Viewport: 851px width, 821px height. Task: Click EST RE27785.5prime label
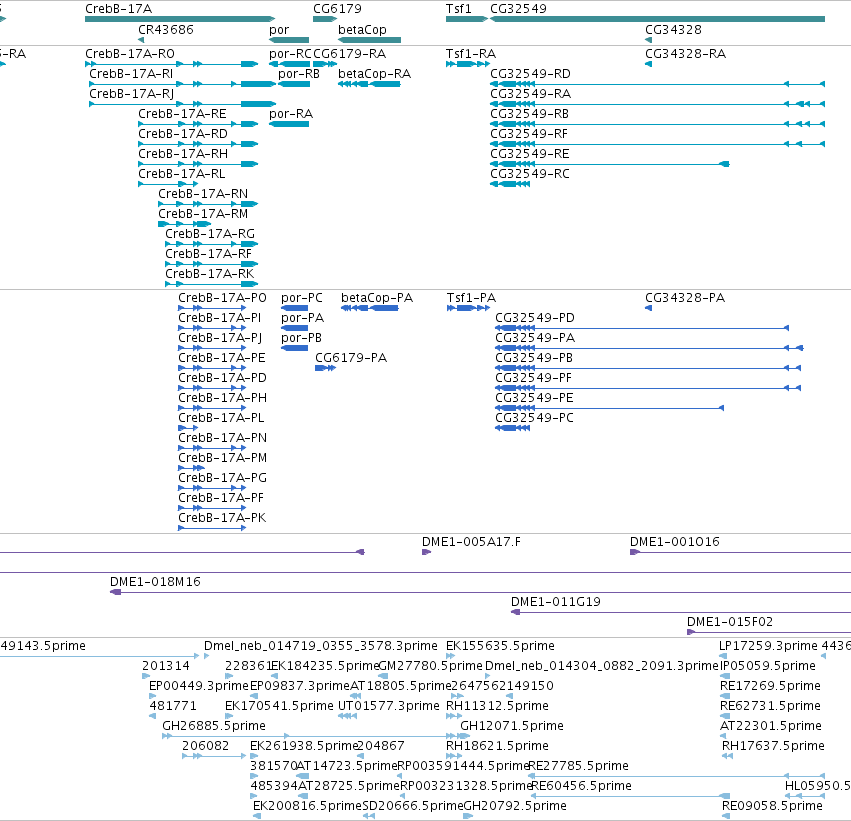click(x=579, y=766)
